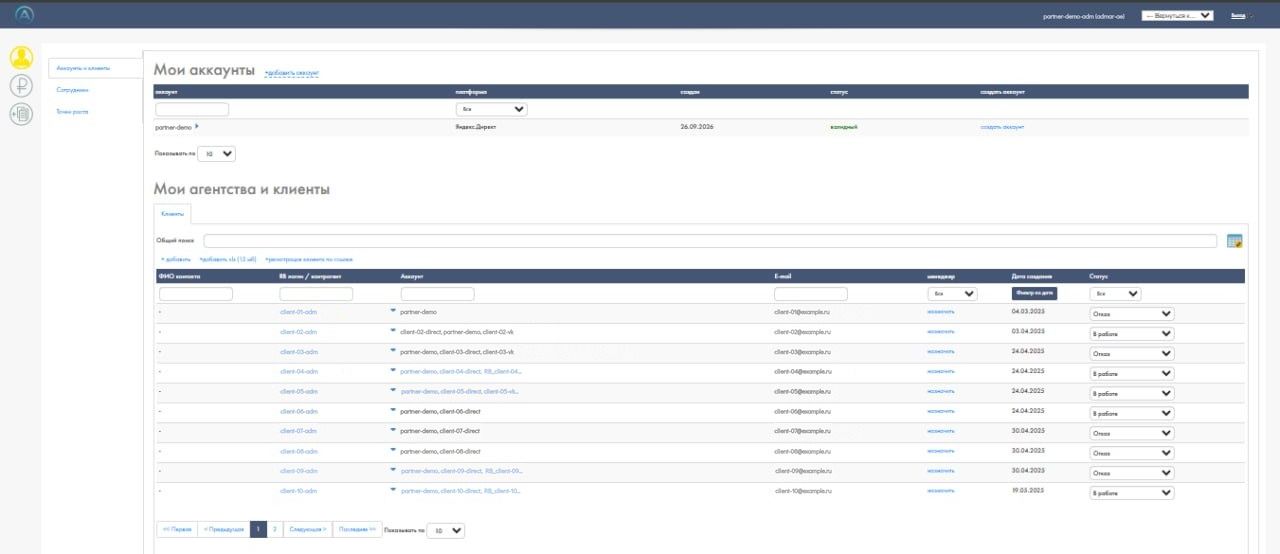Click '+ добавить' client link

[x=175, y=260]
